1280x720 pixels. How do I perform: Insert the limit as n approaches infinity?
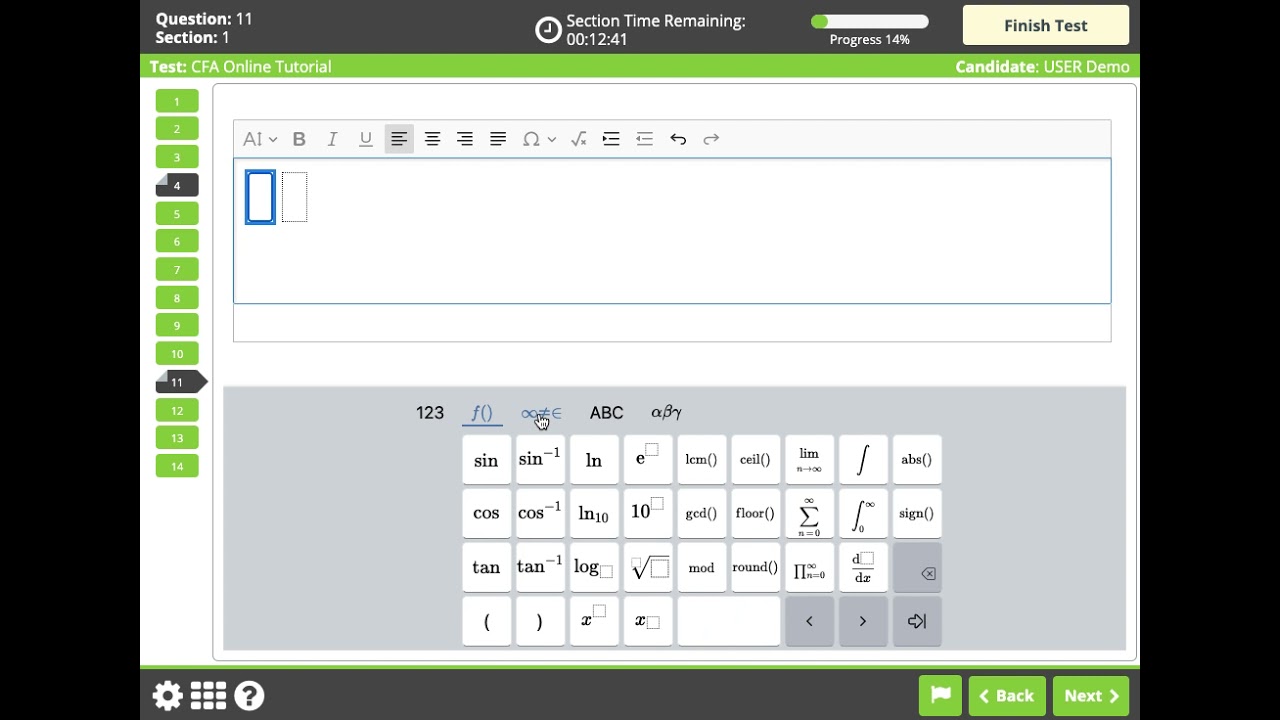tap(809, 460)
